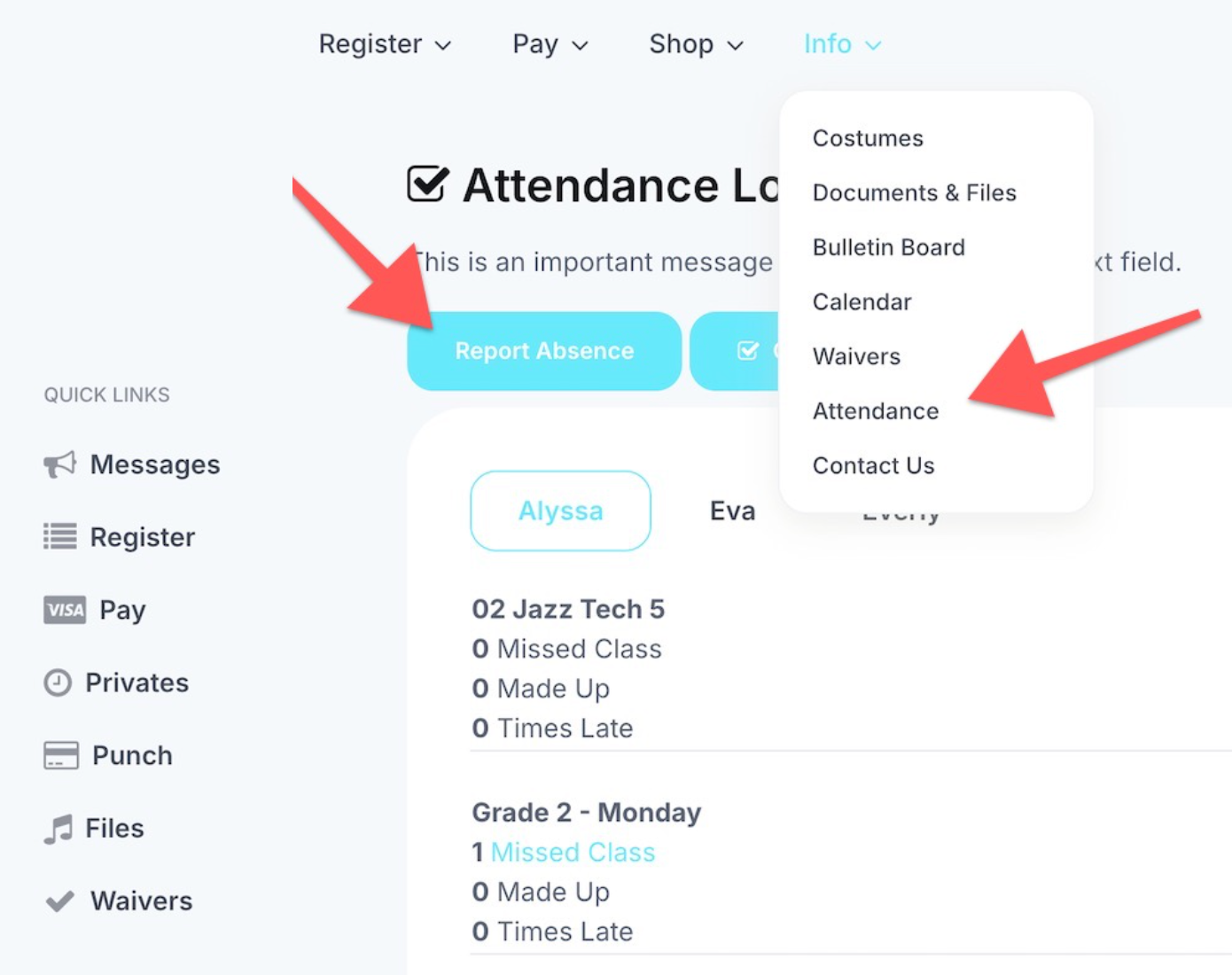The width and height of the screenshot is (1232, 975).
Task: Click the clock icon beside Privates
Action: pyautogui.click(x=58, y=682)
